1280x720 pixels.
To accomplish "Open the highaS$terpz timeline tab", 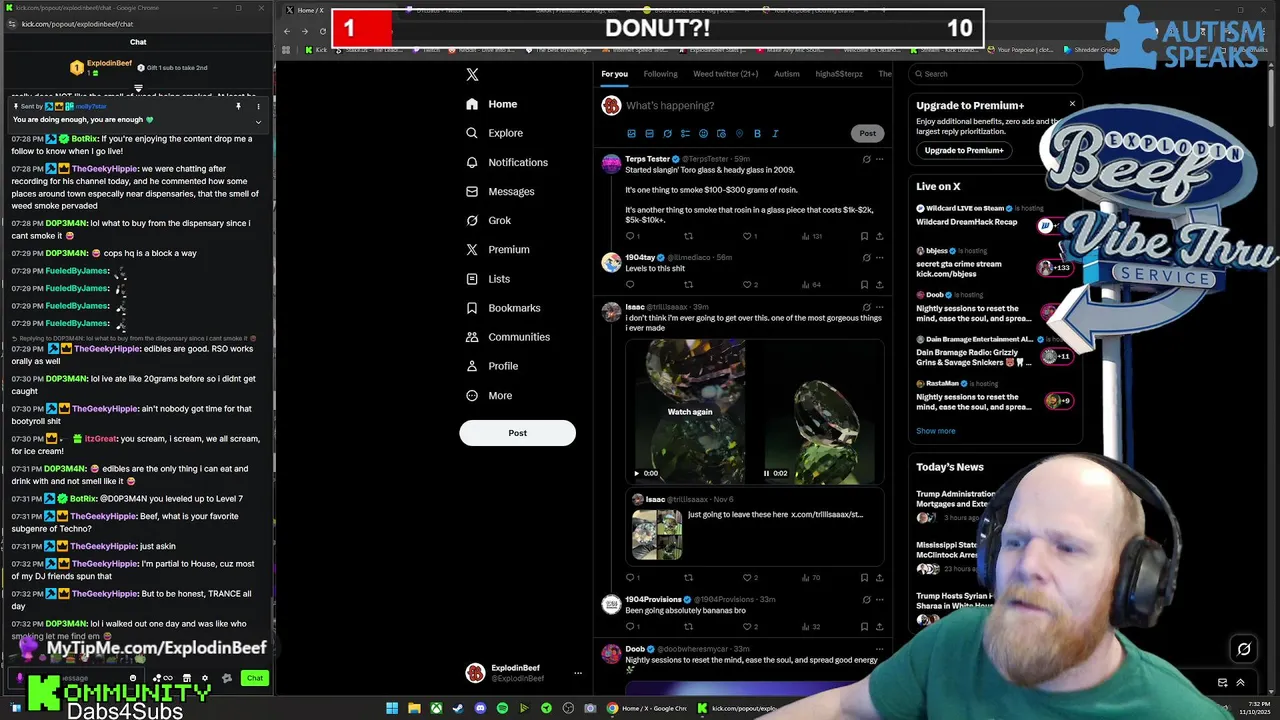I will pos(839,74).
